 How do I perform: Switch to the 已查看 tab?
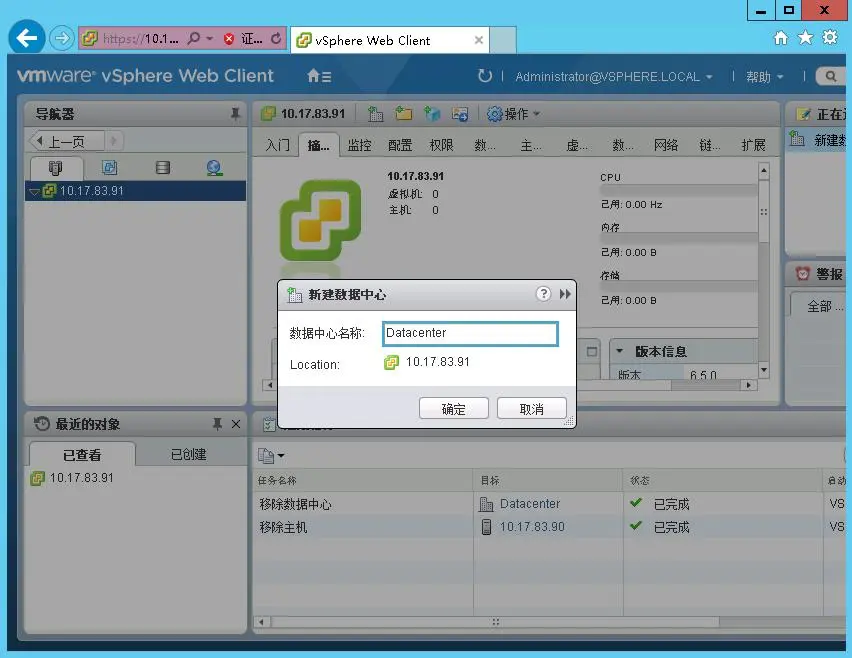tap(82, 454)
